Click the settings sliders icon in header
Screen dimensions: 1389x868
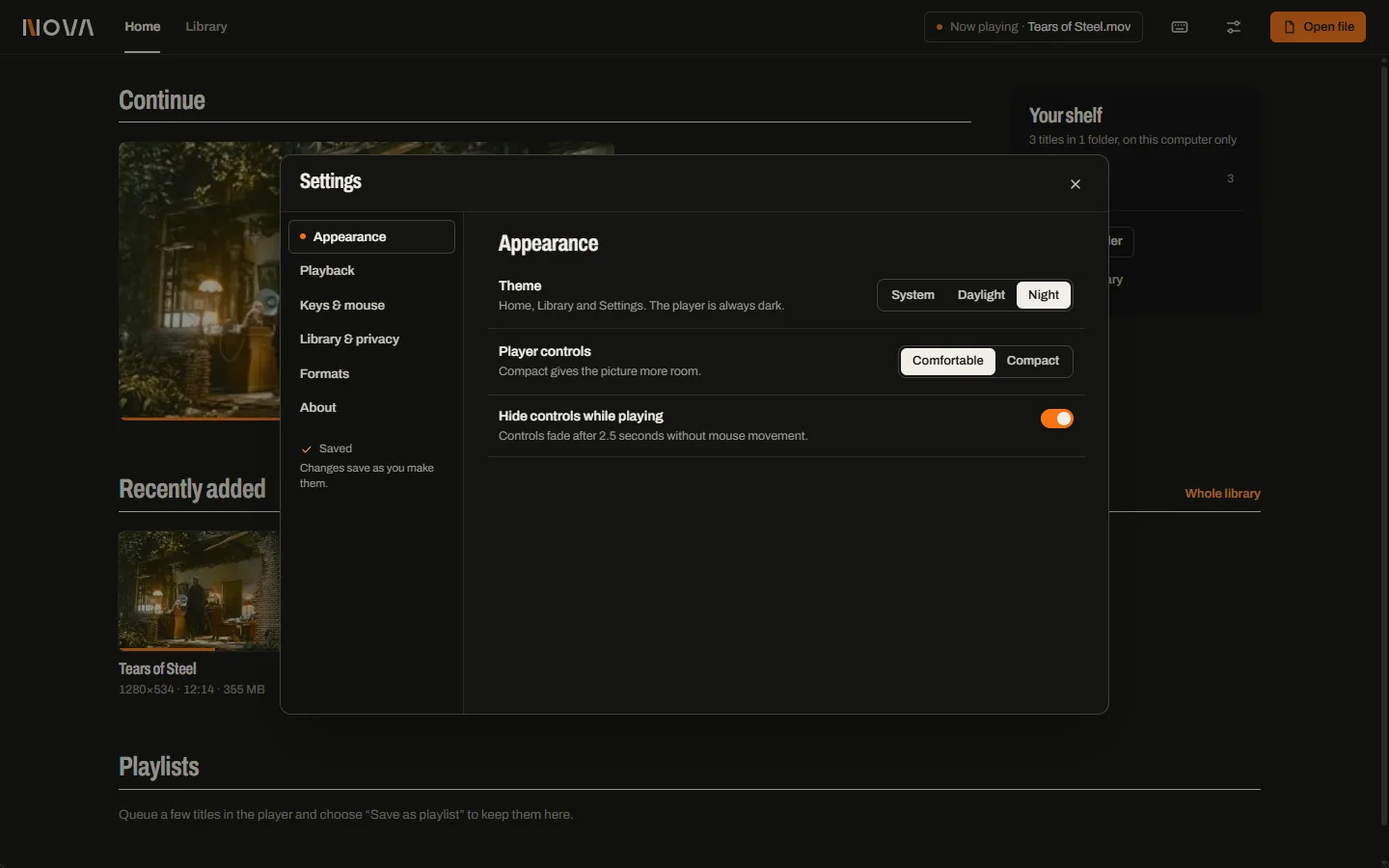tap(1234, 27)
